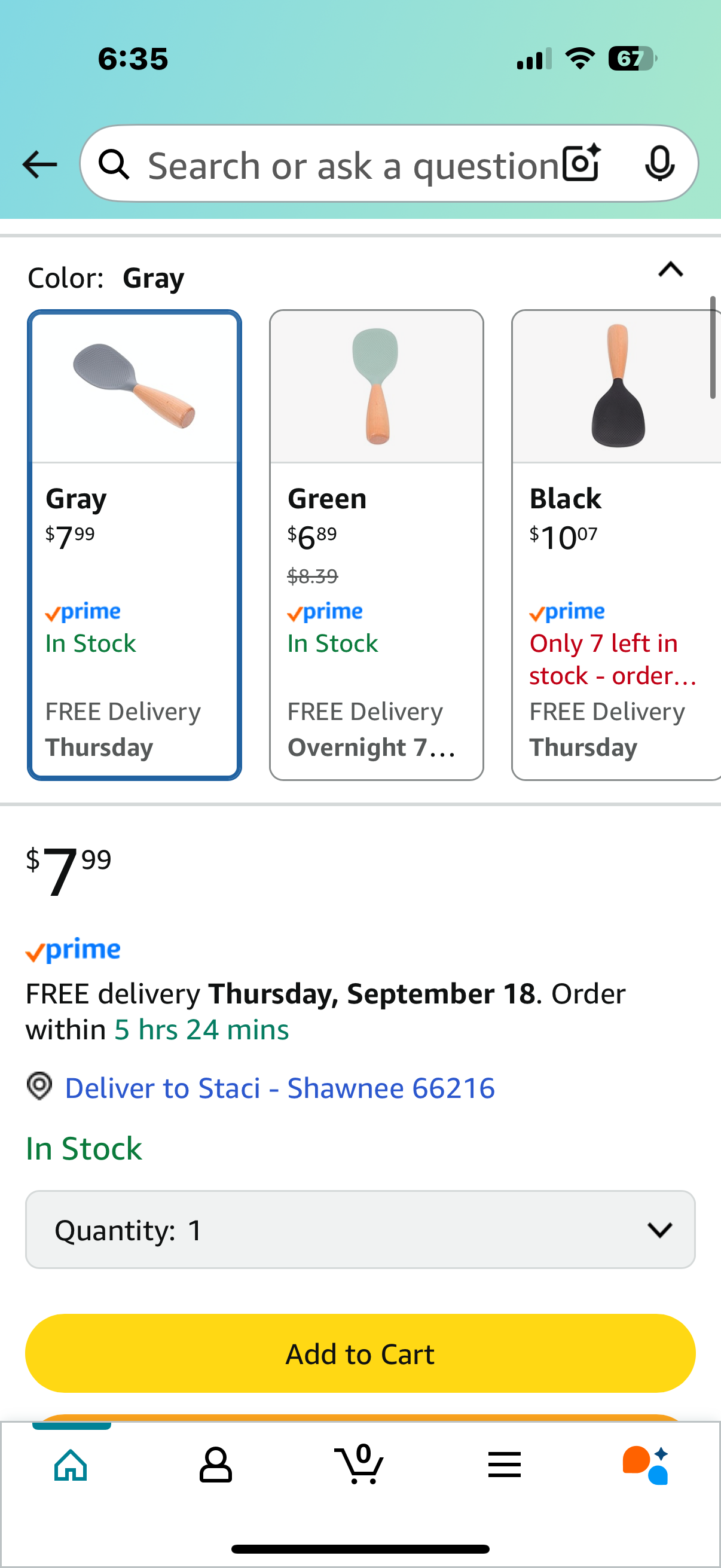
Task: Go to Home tab icon
Action: click(71, 1465)
